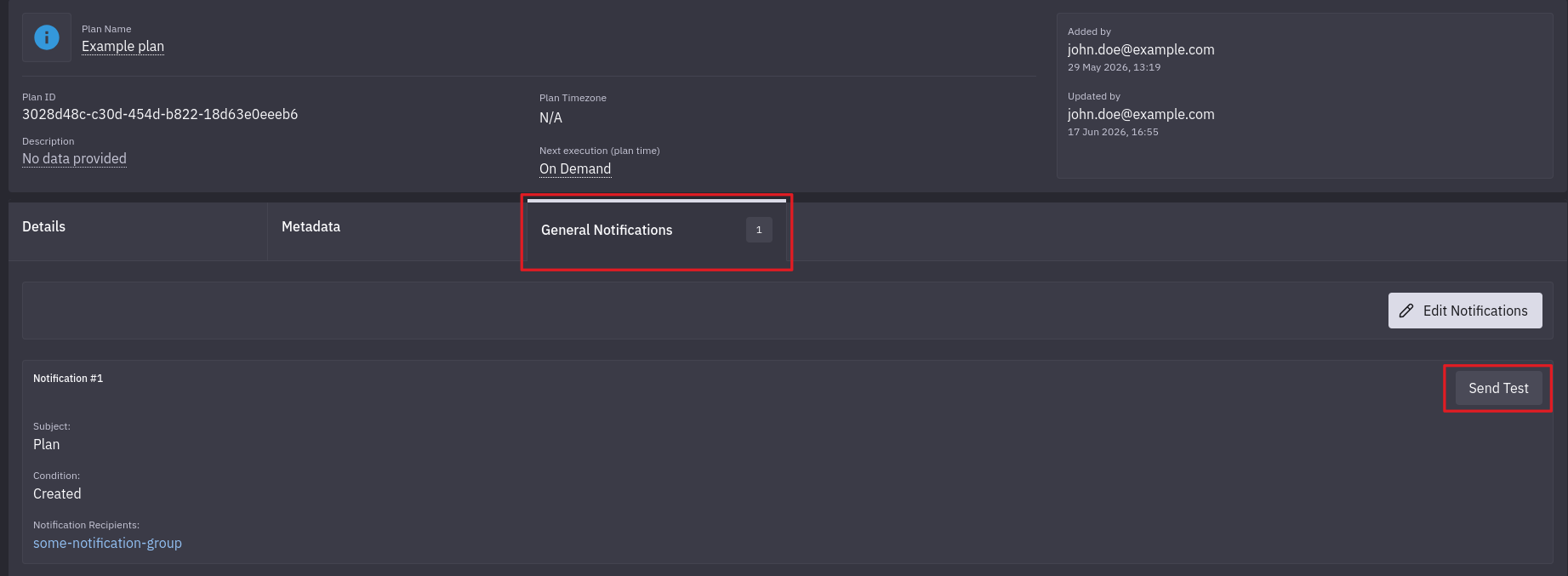Image resolution: width=1568 pixels, height=576 pixels.
Task: Click the On Demand next execution value
Action: [575, 168]
